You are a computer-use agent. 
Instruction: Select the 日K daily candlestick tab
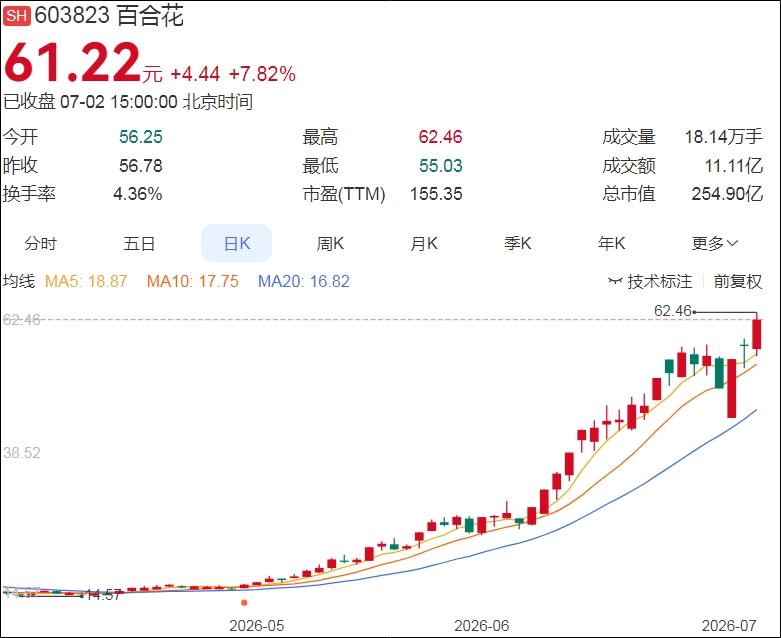click(237, 243)
